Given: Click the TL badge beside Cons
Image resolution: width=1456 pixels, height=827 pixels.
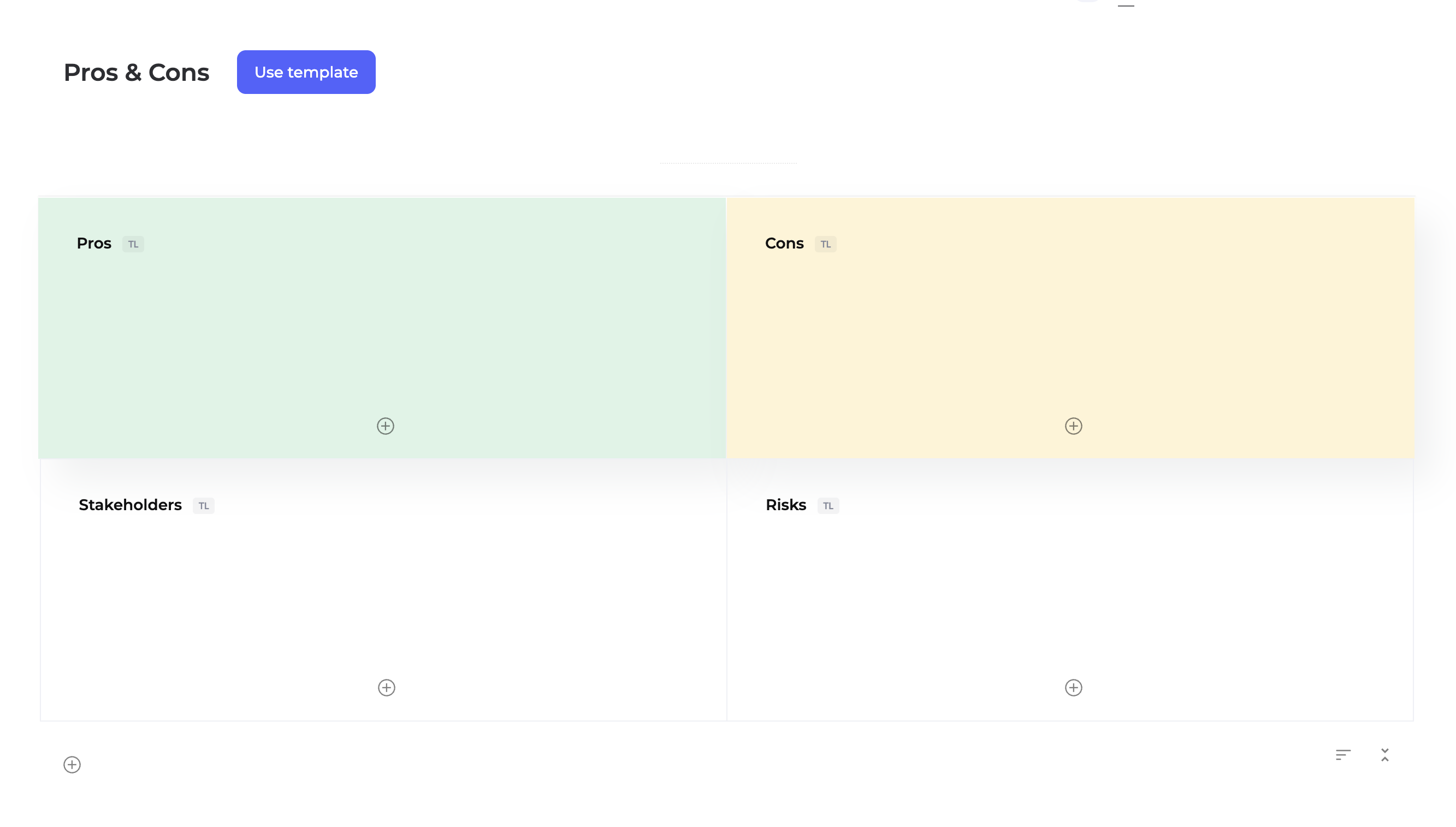Looking at the screenshot, I should [826, 244].
